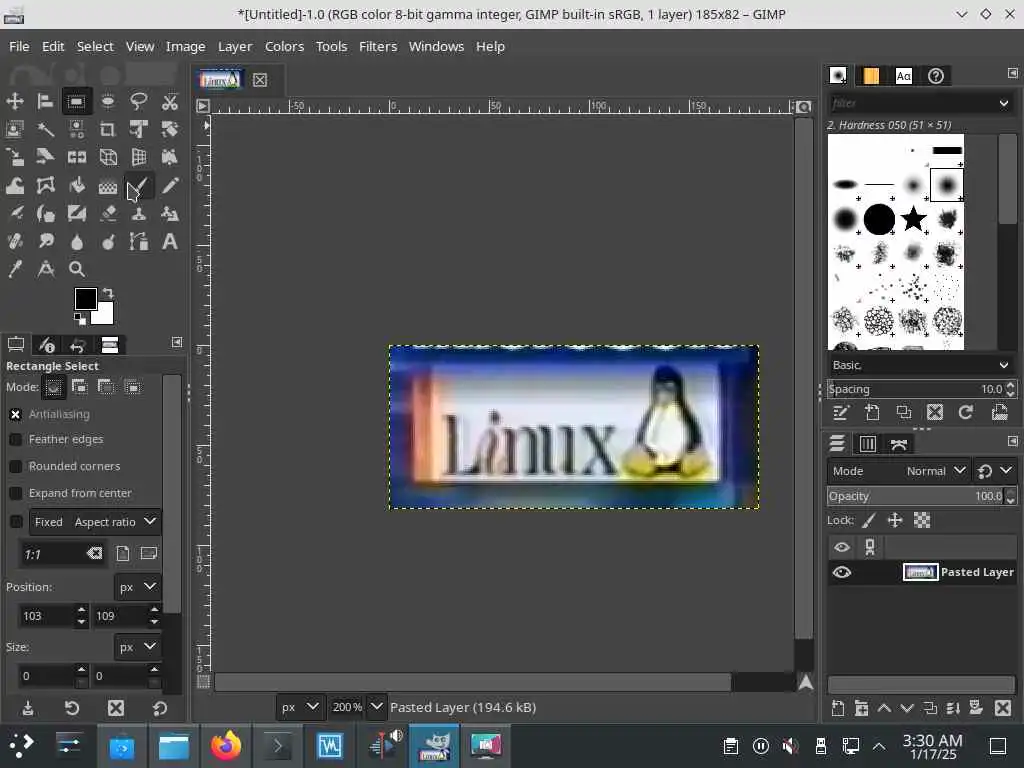Open the layer Mode Normal dropdown
The height and width of the screenshot is (768, 1024).
(897, 471)
